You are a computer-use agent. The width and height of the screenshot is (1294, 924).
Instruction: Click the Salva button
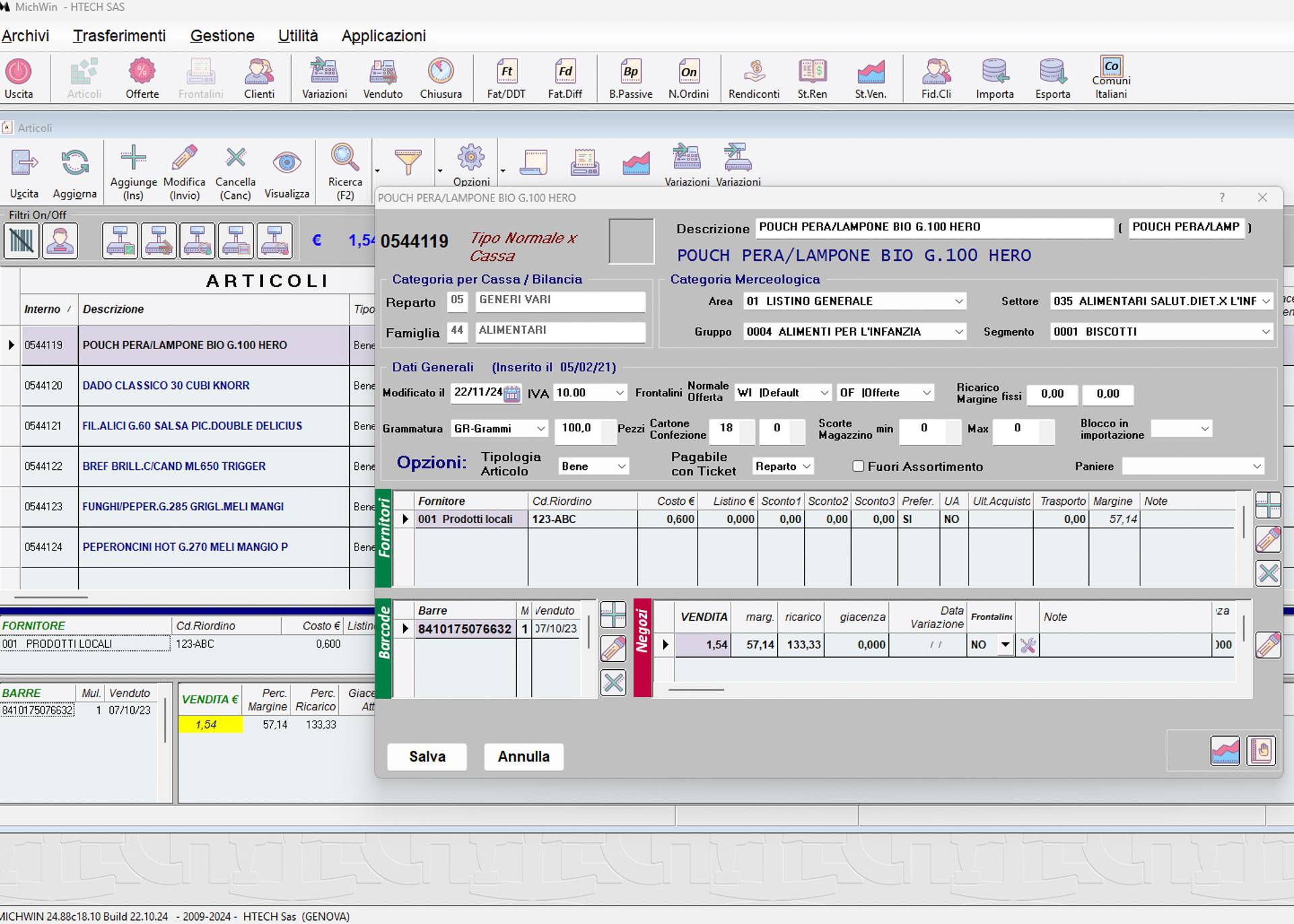tap(427, 756)
